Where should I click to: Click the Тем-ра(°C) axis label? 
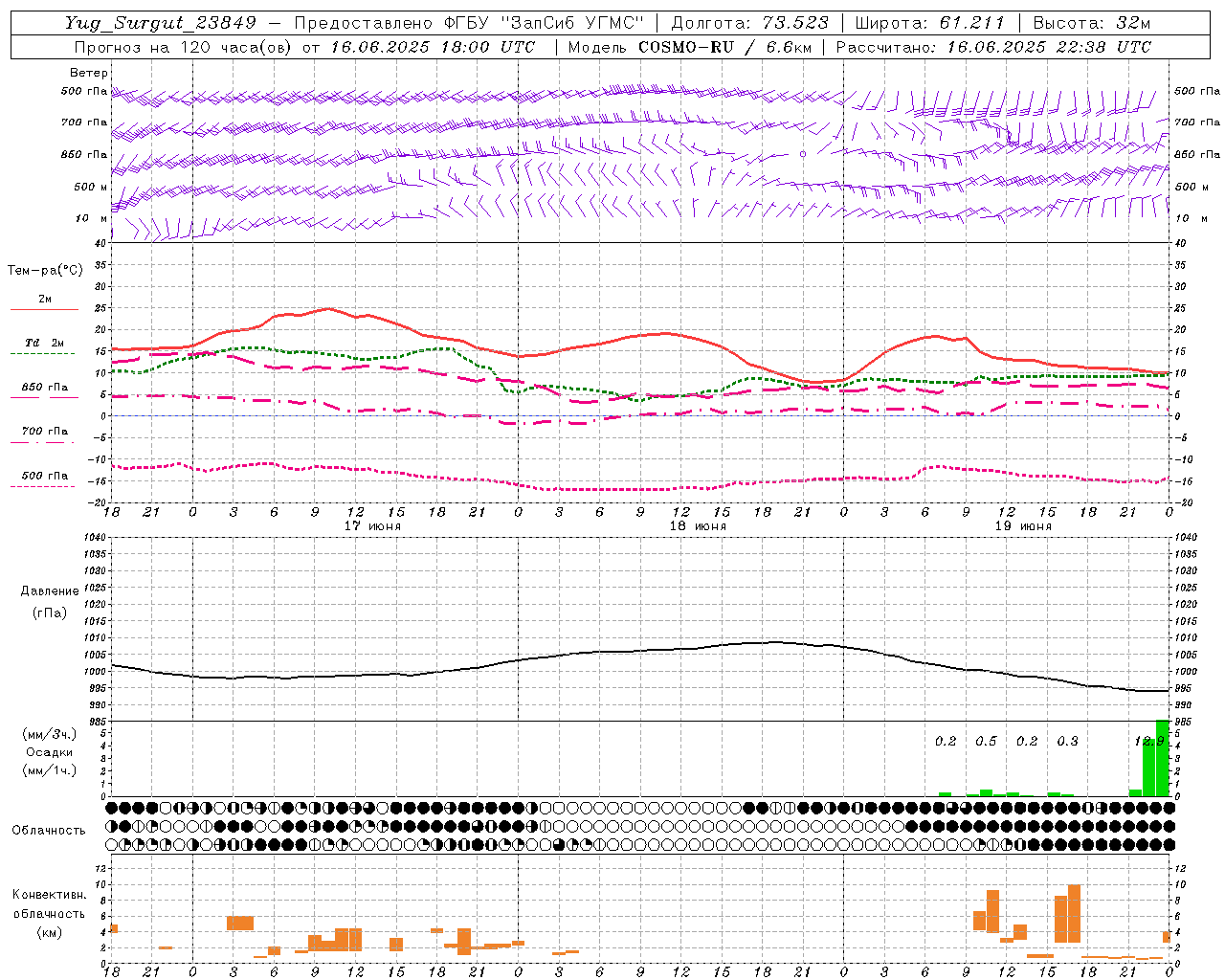[45, 271]
